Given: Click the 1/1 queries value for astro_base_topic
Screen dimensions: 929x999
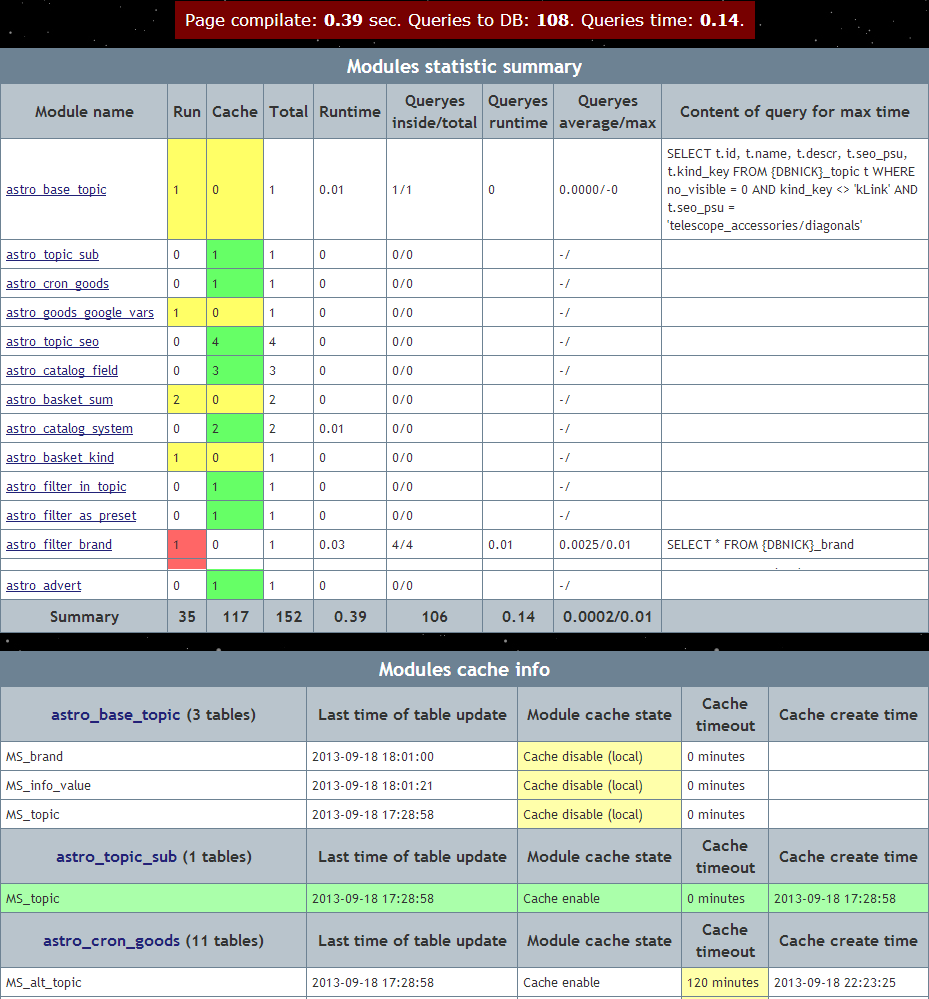Looking at the screenshot, I should [401, 190].
